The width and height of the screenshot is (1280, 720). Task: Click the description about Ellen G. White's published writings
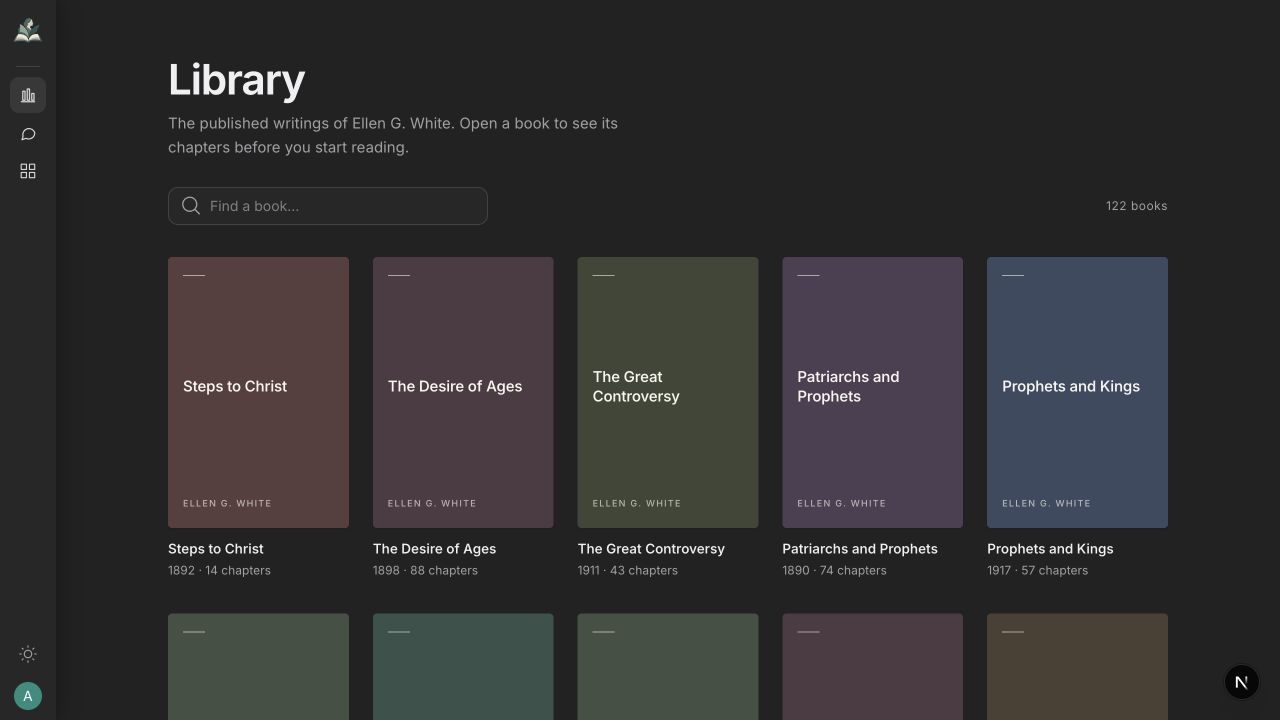pyautogui.click(x=393, y=135)
